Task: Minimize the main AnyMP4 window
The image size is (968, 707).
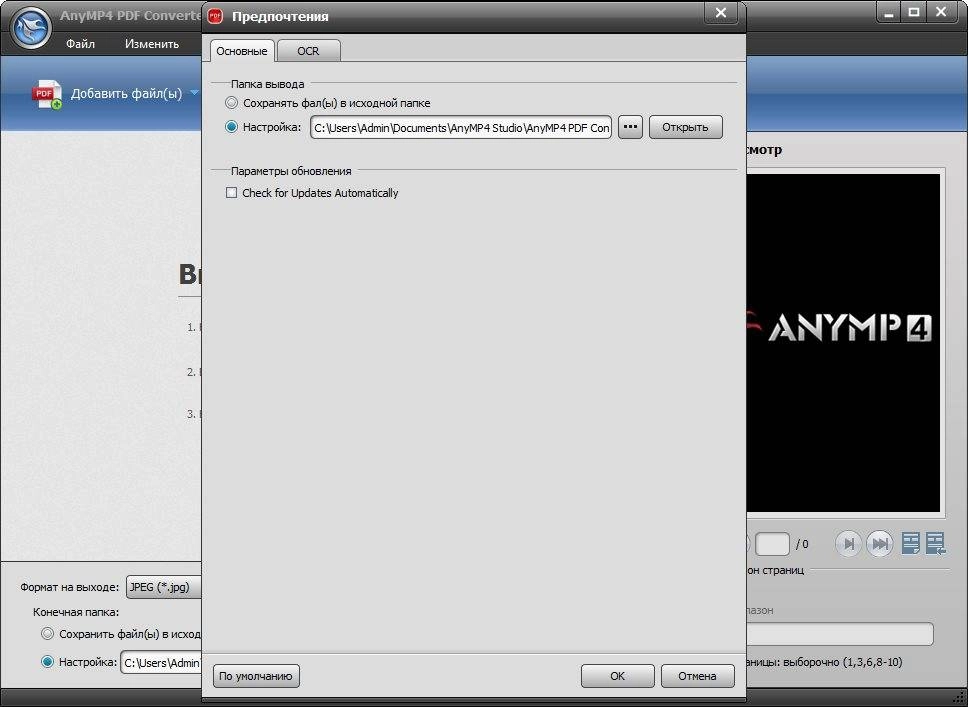Action: 889,13
